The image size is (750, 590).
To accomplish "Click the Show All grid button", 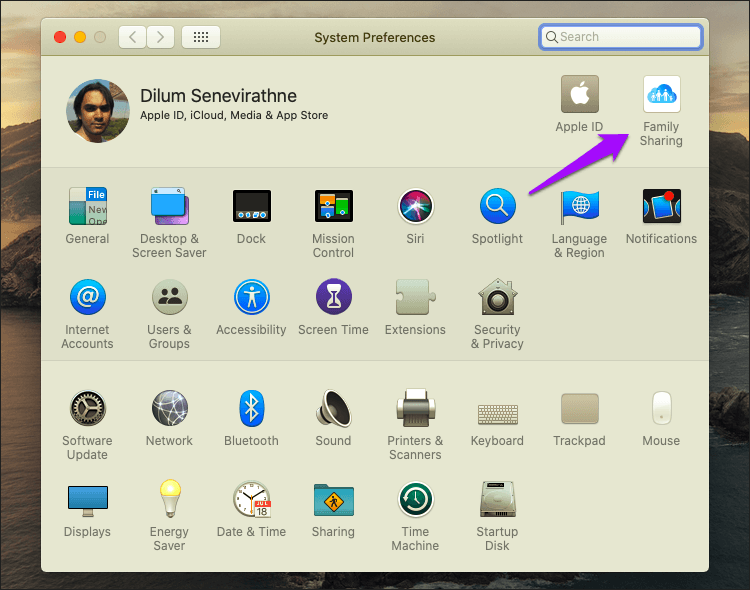I will pos(201,37).
